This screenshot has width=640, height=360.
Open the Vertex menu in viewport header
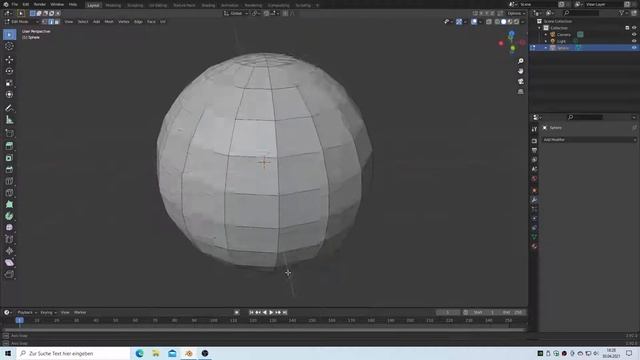click(124, 22)
